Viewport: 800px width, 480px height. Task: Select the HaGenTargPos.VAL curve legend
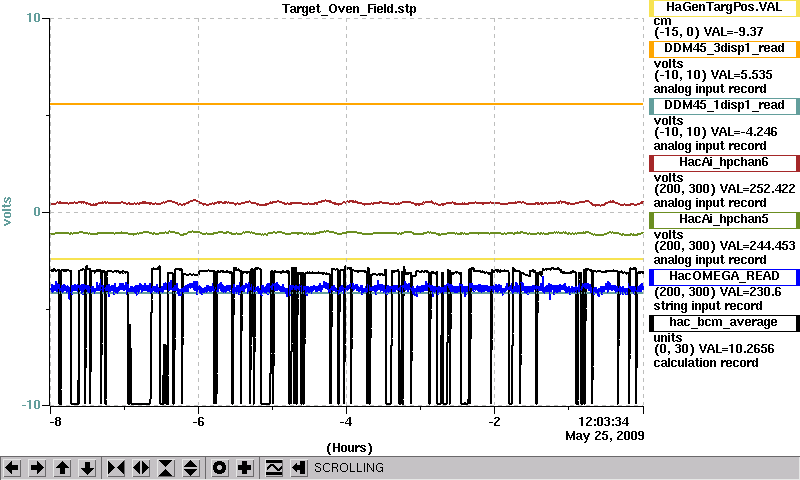[x=724, y=7]
